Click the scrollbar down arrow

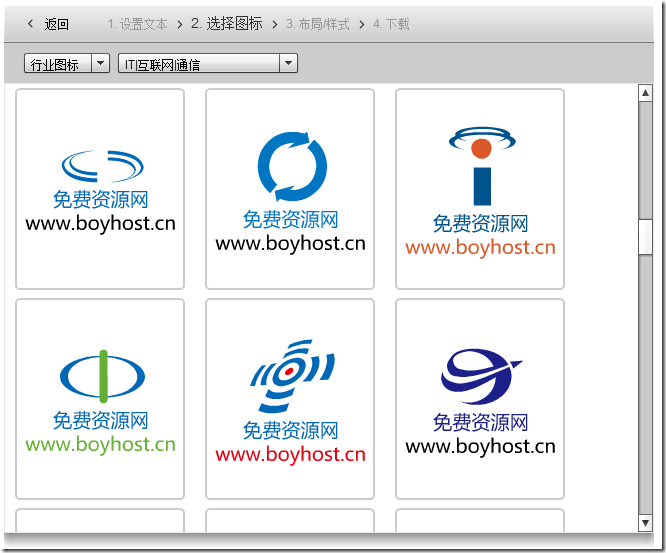645,523
